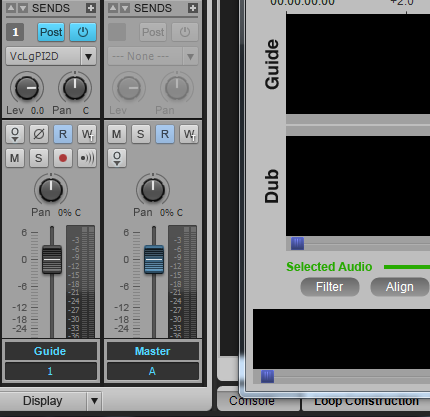
Task: Invert phase on the Guide track
Action: click(x=39, y=134)
